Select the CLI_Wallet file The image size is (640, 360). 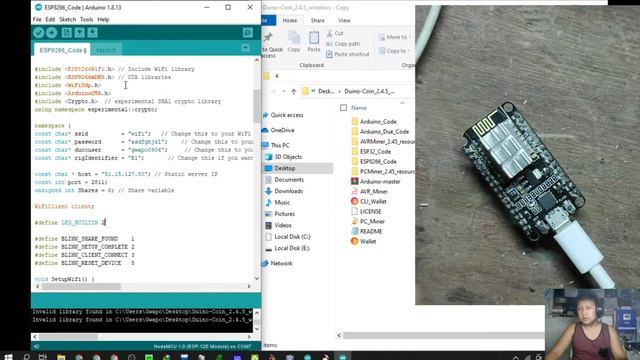(373, 202)
